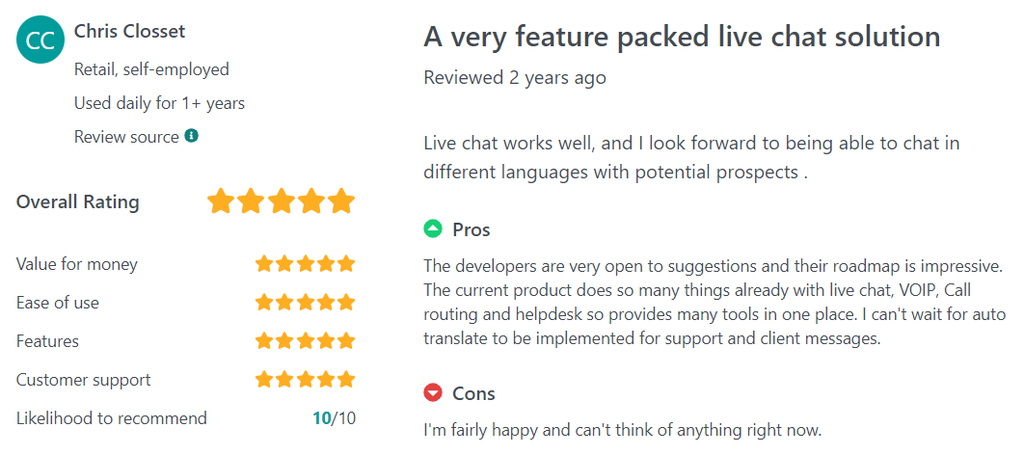Open reviewer name Chris Closset

point(130,31)
